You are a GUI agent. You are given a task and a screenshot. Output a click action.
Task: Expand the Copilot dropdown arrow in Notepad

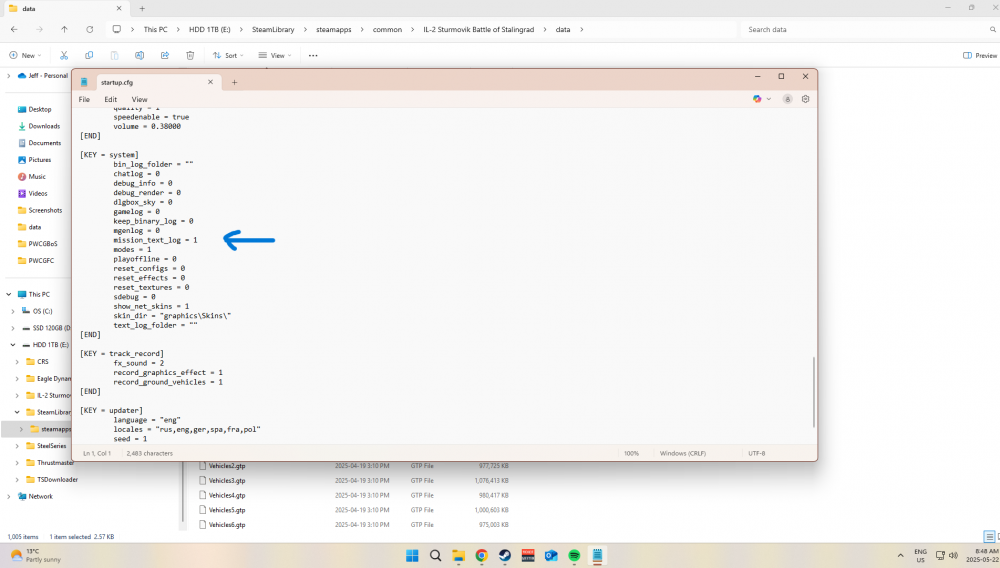click(768, 99)
